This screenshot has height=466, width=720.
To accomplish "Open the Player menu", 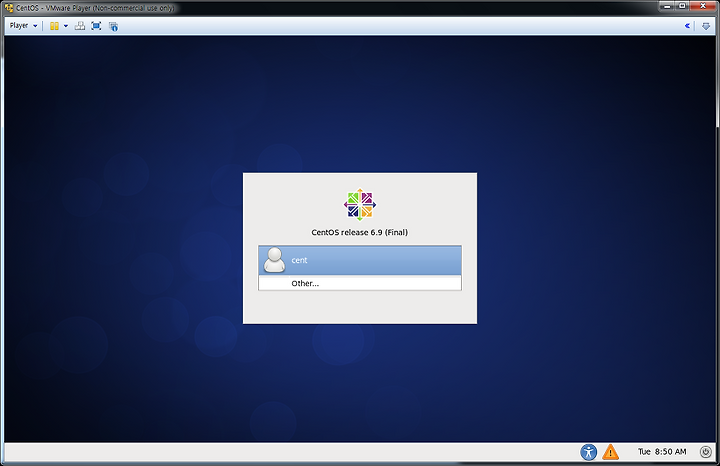I will [23, 26].
